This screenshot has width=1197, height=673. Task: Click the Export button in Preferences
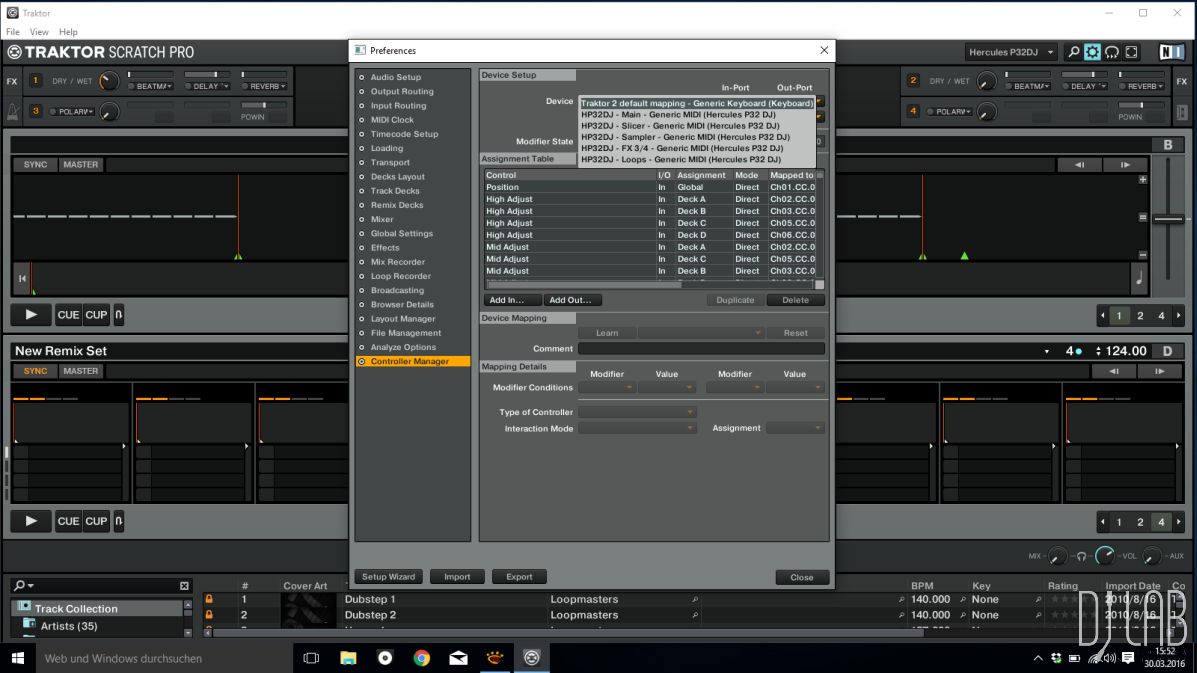(x=519, y=577)
